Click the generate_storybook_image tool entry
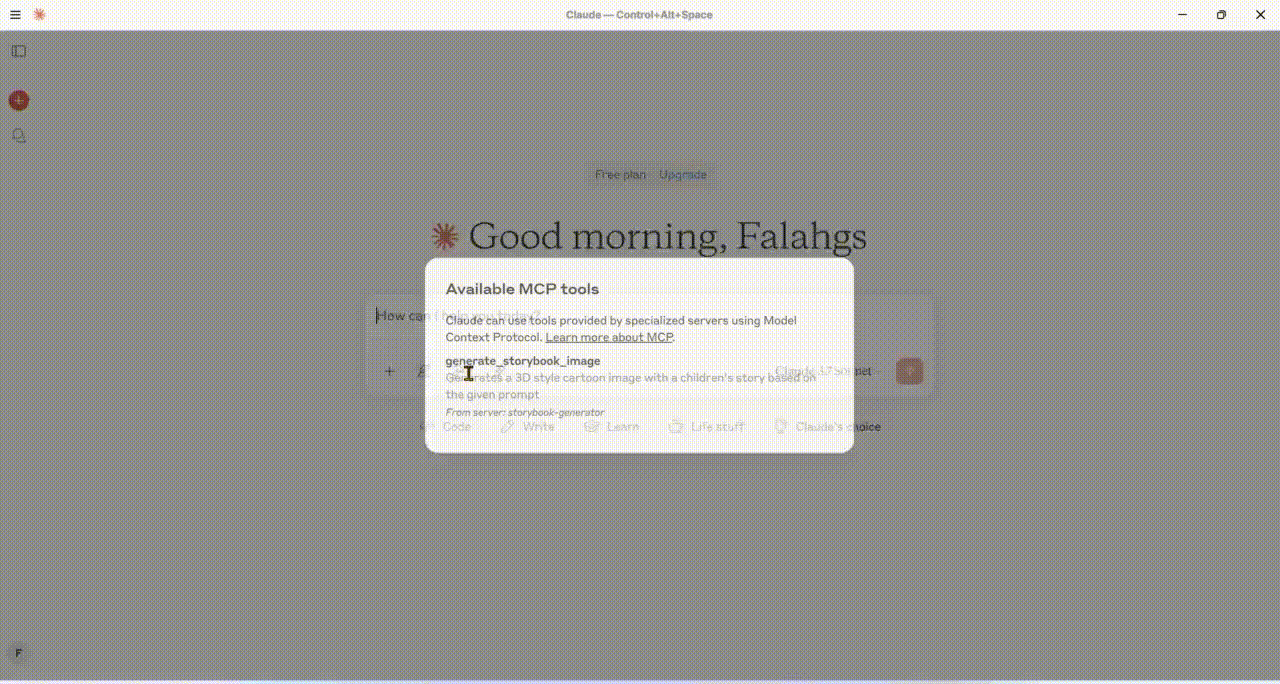The height and width of the screenshot is (684, 1280). (522, 361)
